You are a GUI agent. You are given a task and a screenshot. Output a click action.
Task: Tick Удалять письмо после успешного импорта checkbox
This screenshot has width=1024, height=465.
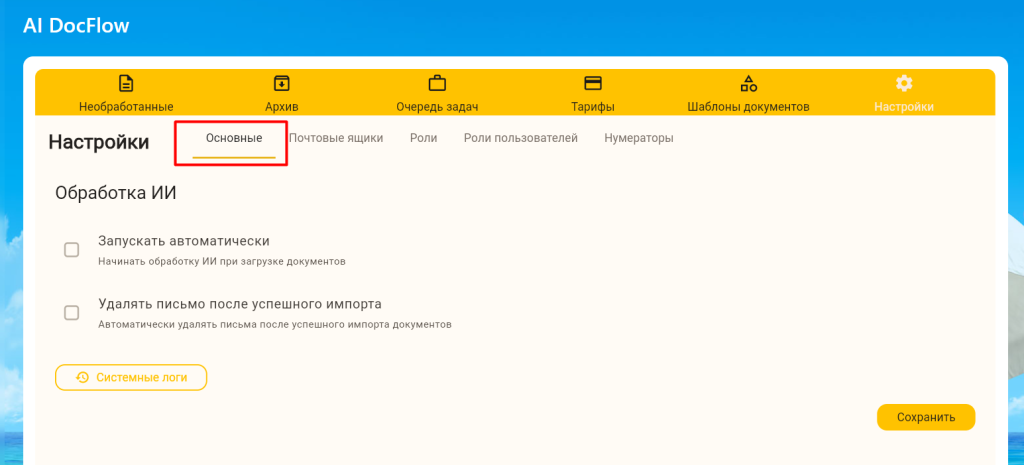point(72,312)
